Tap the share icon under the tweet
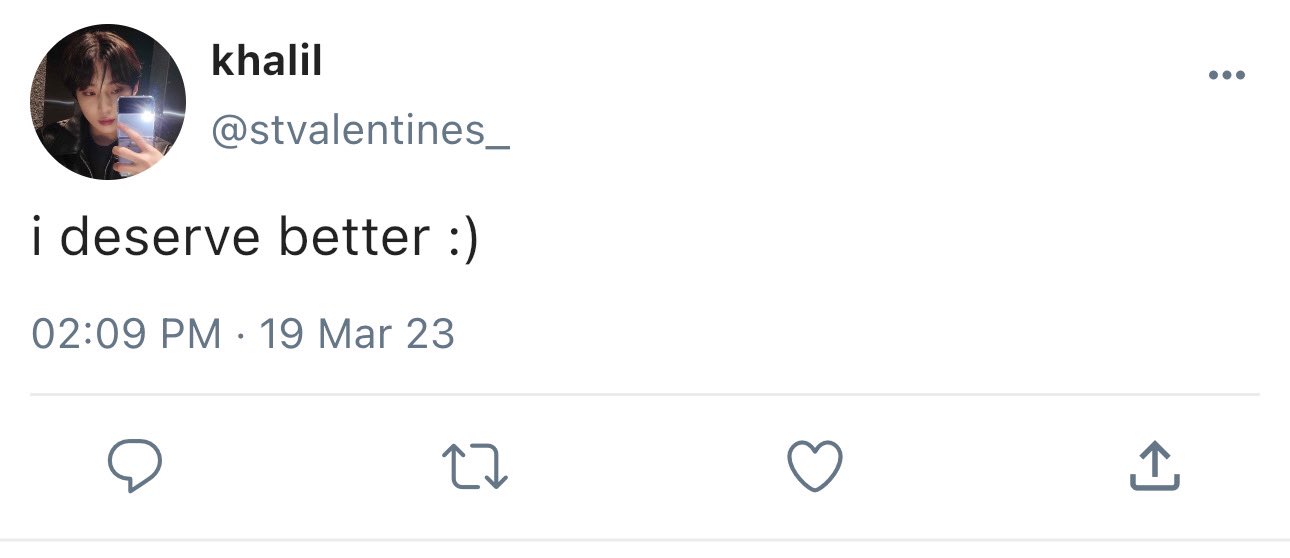The image size is (1290, 558). point(1155,467)
